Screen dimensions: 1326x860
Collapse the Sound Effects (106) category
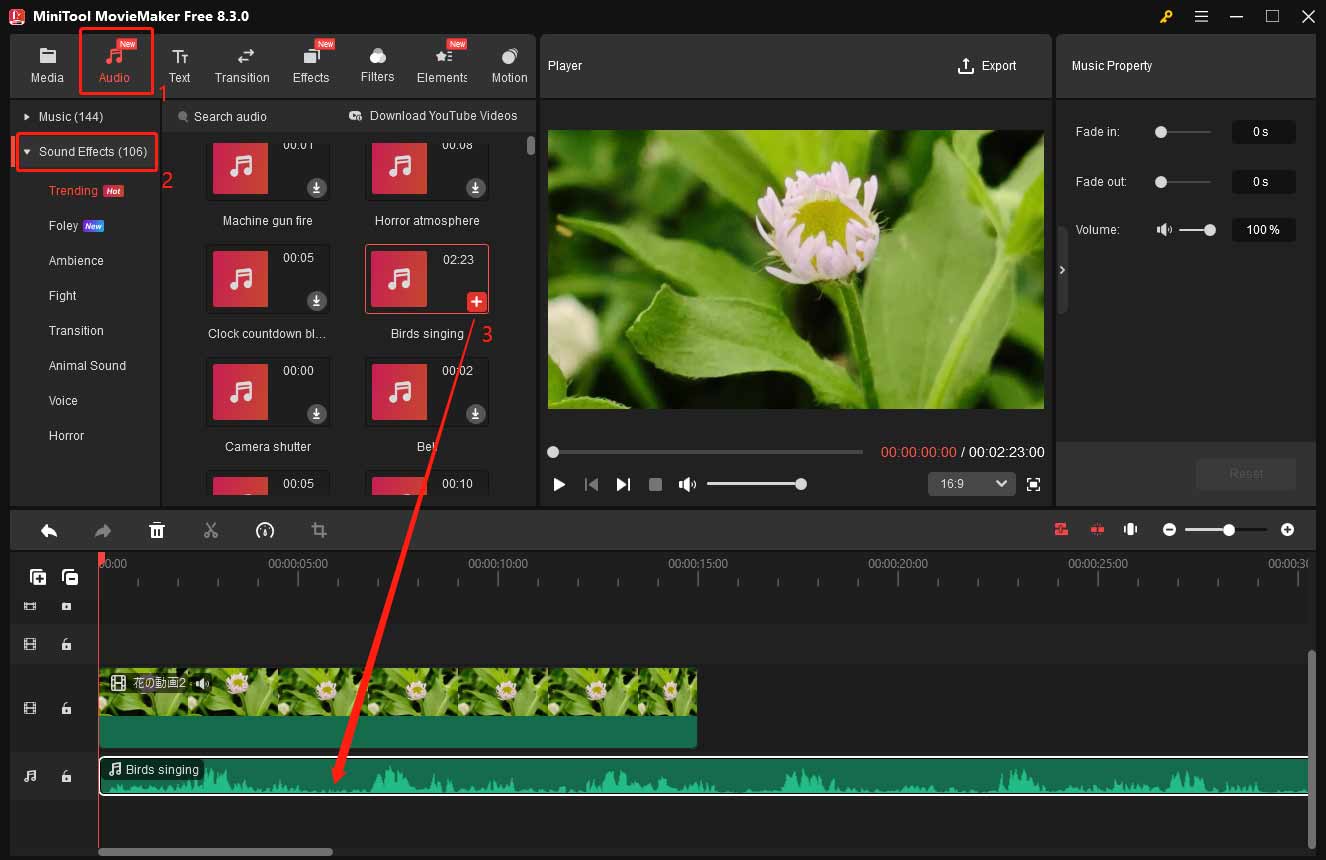pyautogui.click(x=88, y=152)
